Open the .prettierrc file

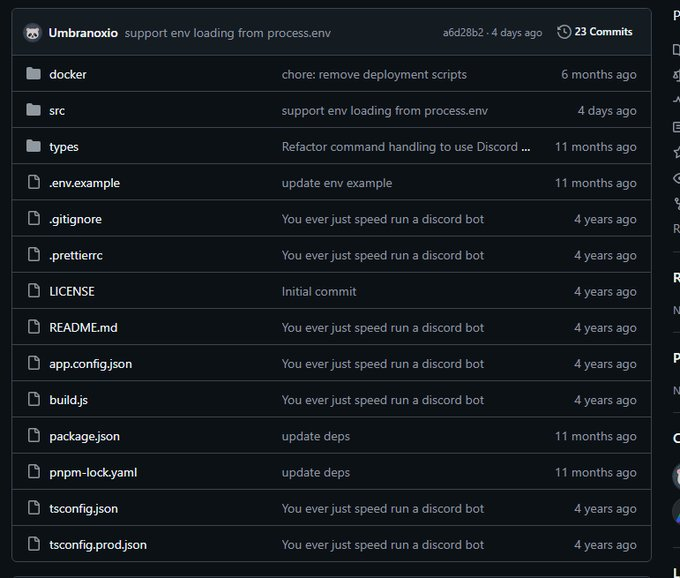coord(76,255)
